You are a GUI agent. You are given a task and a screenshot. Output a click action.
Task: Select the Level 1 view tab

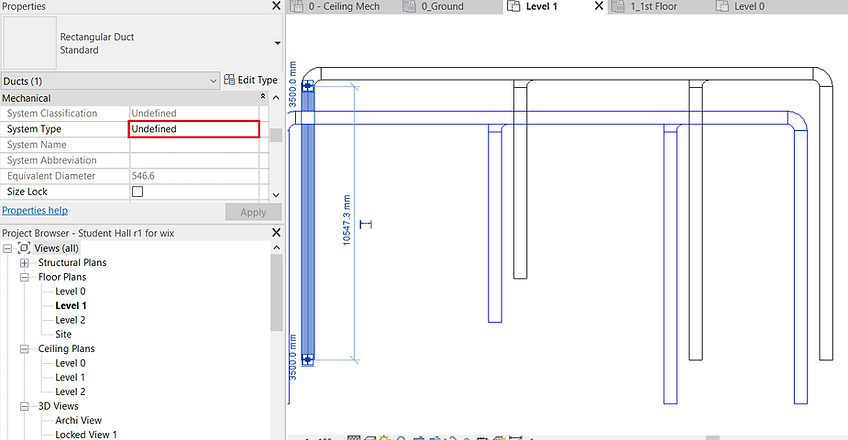click(541, 6)
